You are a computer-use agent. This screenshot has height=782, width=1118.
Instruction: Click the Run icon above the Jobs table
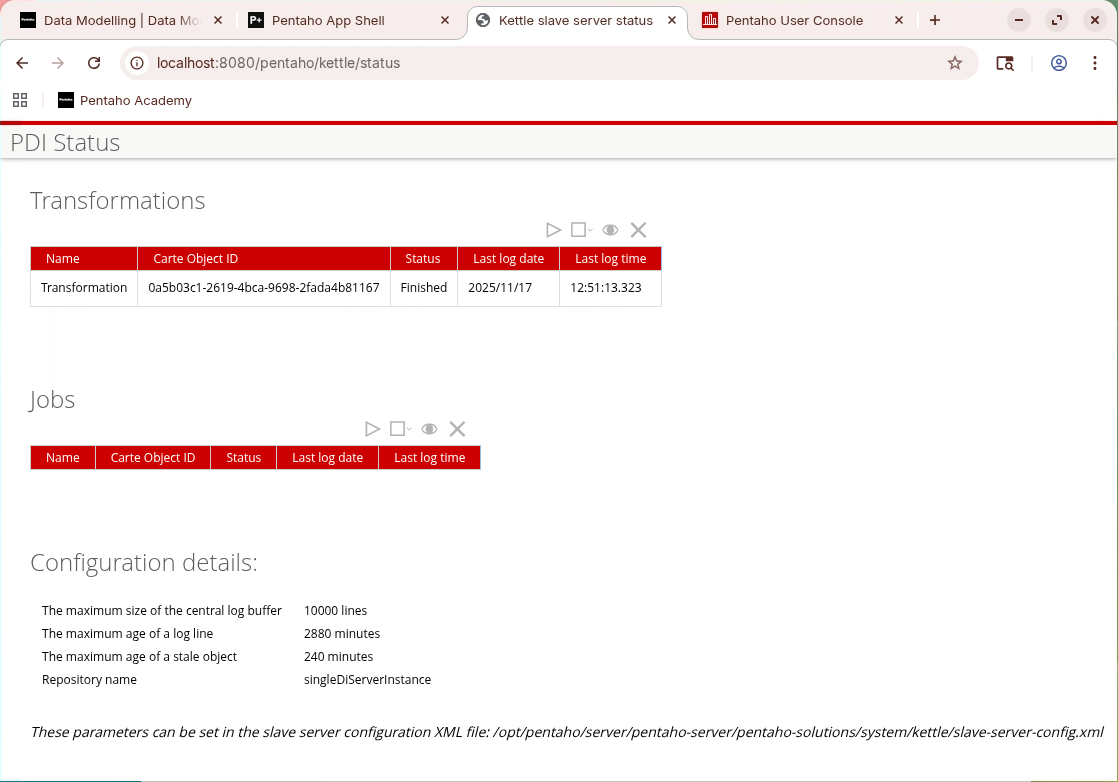[x=372, y=429]
